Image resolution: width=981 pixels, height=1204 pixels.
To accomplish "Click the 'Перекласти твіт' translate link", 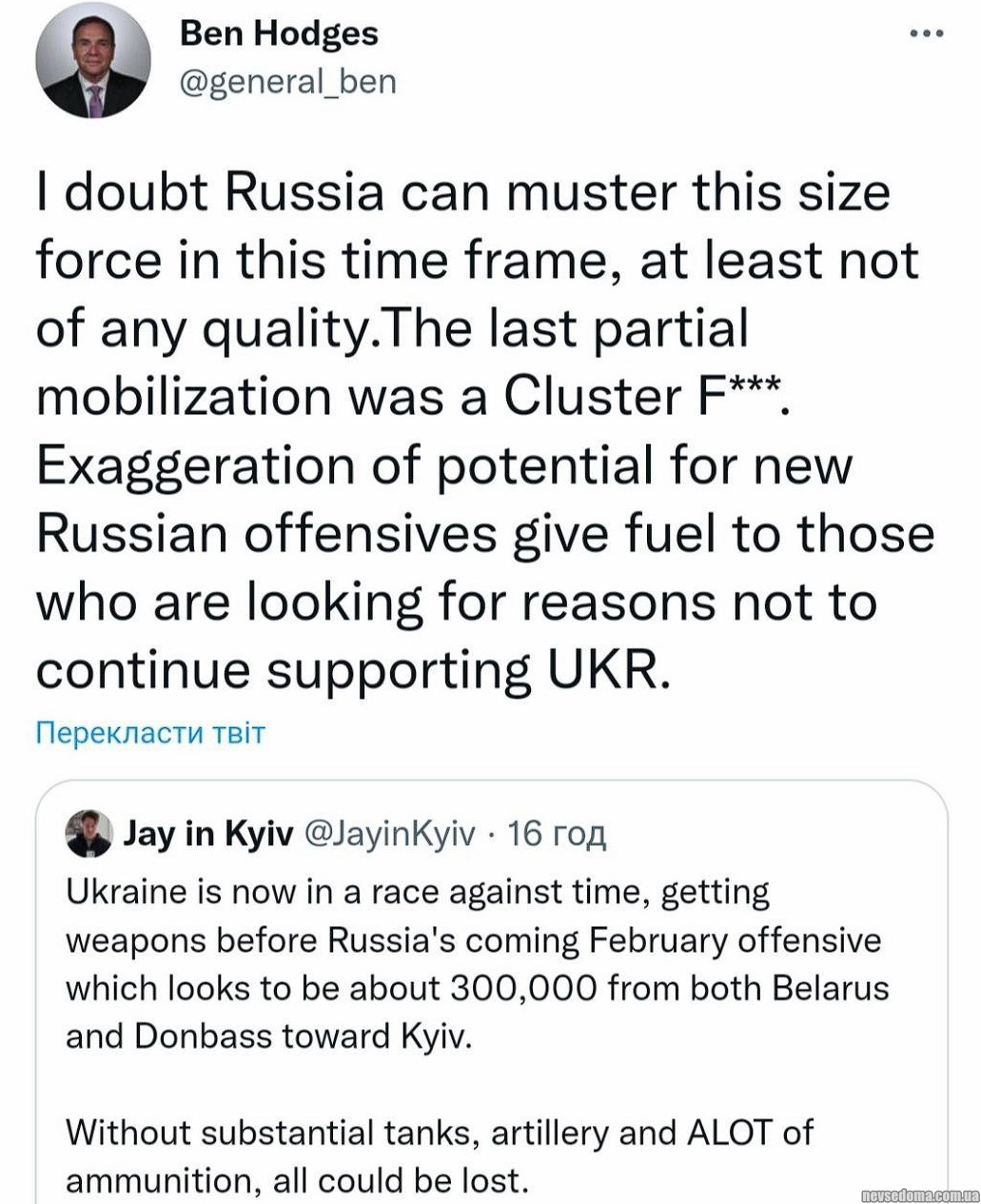I will tap(149, 733).
